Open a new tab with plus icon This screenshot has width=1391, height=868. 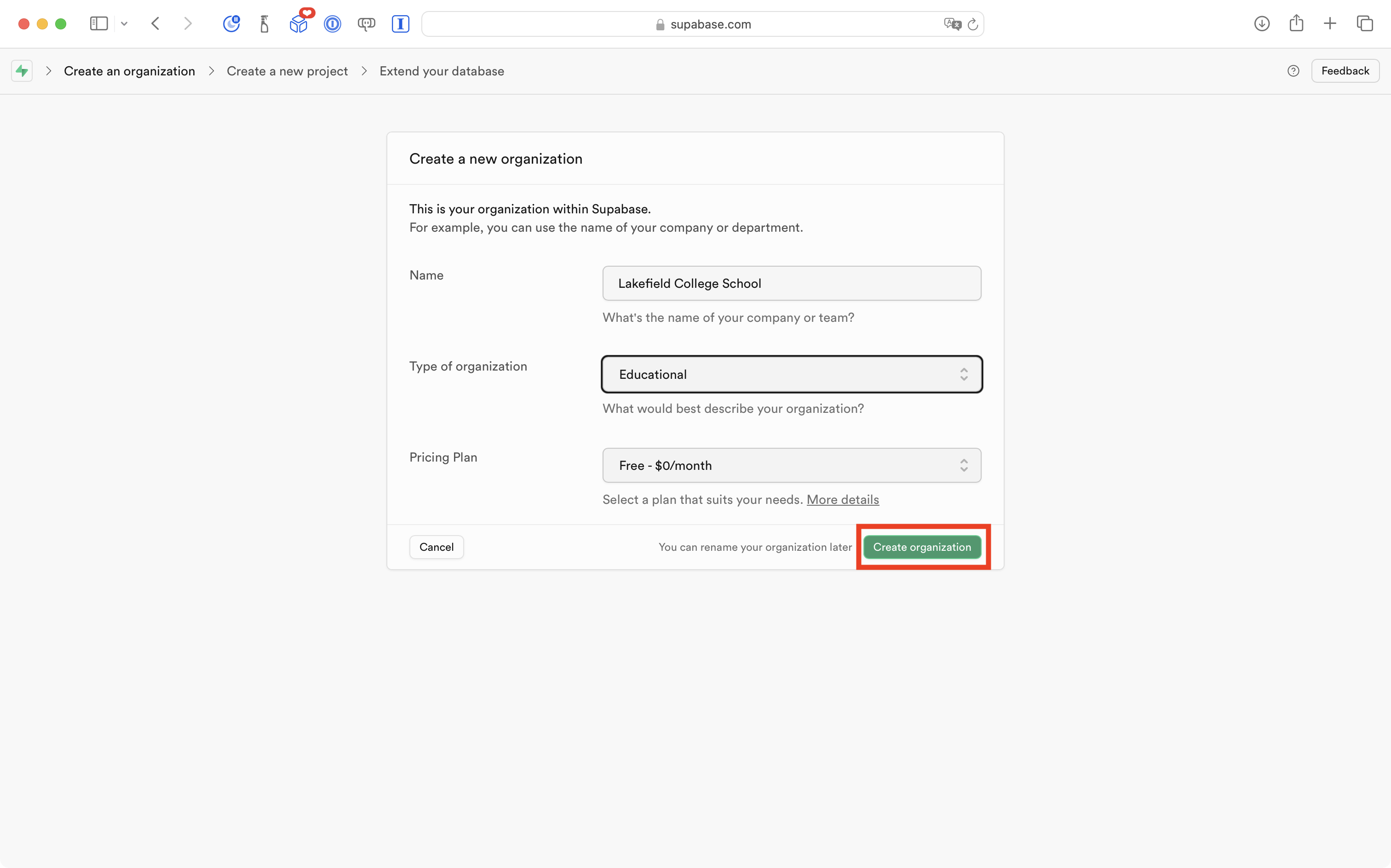click(x=1329, y=23)
